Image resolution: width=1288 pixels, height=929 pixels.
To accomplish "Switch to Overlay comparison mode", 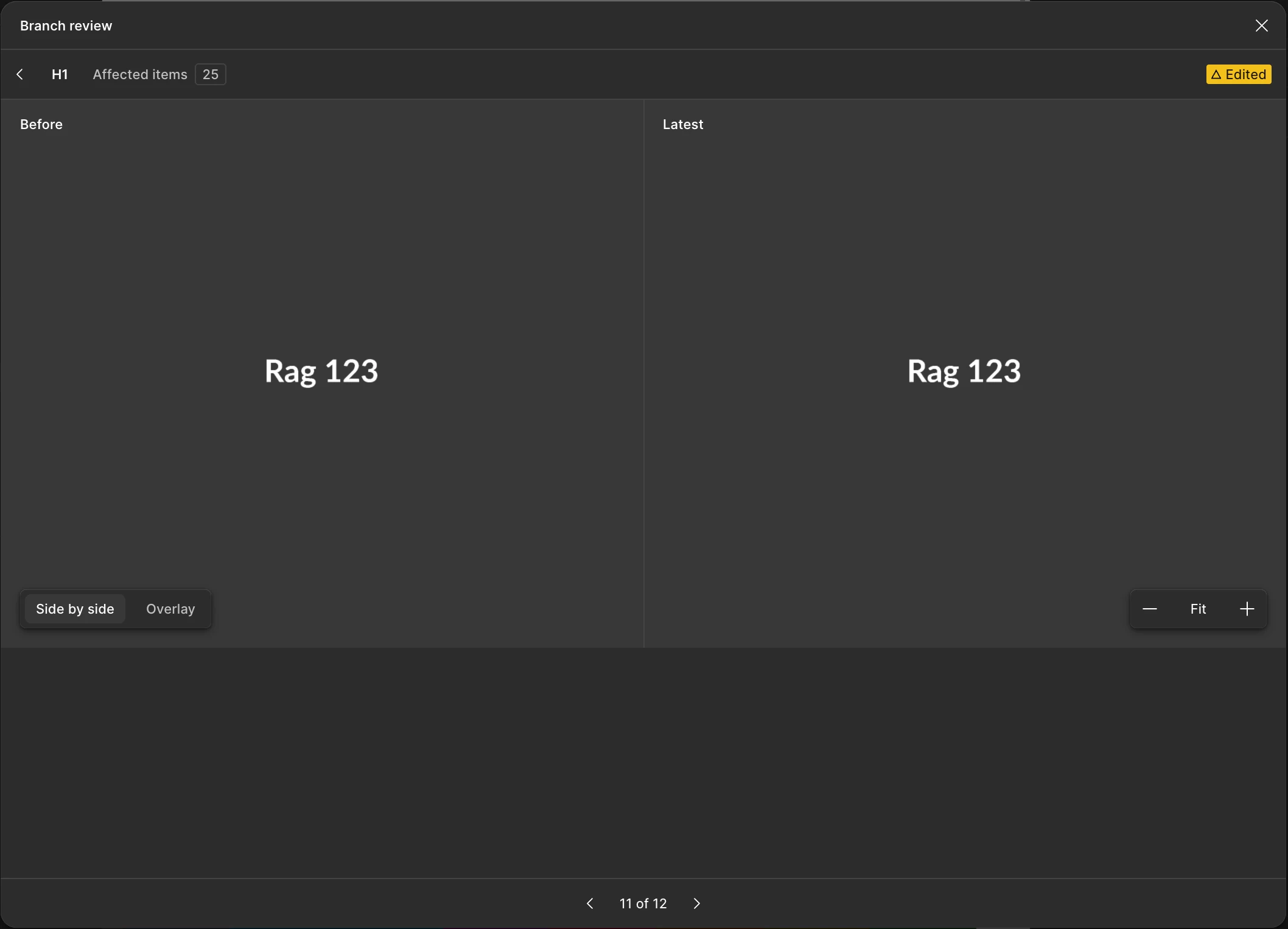I will (x=170, y=609).
